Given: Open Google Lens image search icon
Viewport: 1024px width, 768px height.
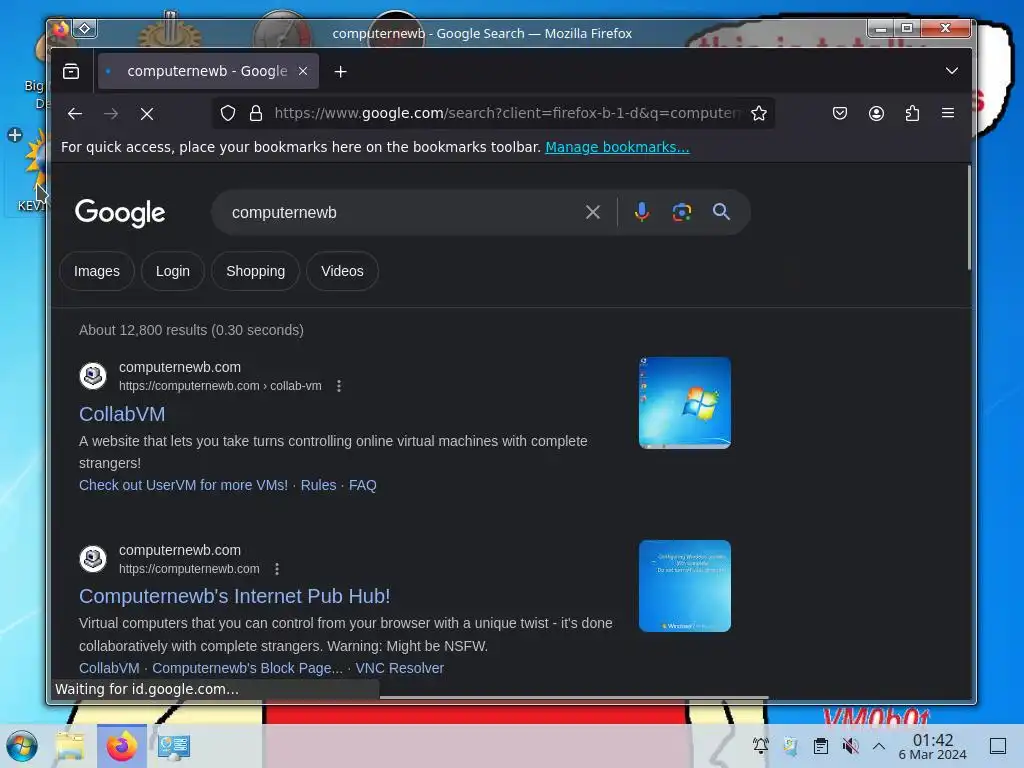Looking at the screenshot, I should tap(682, 212).
